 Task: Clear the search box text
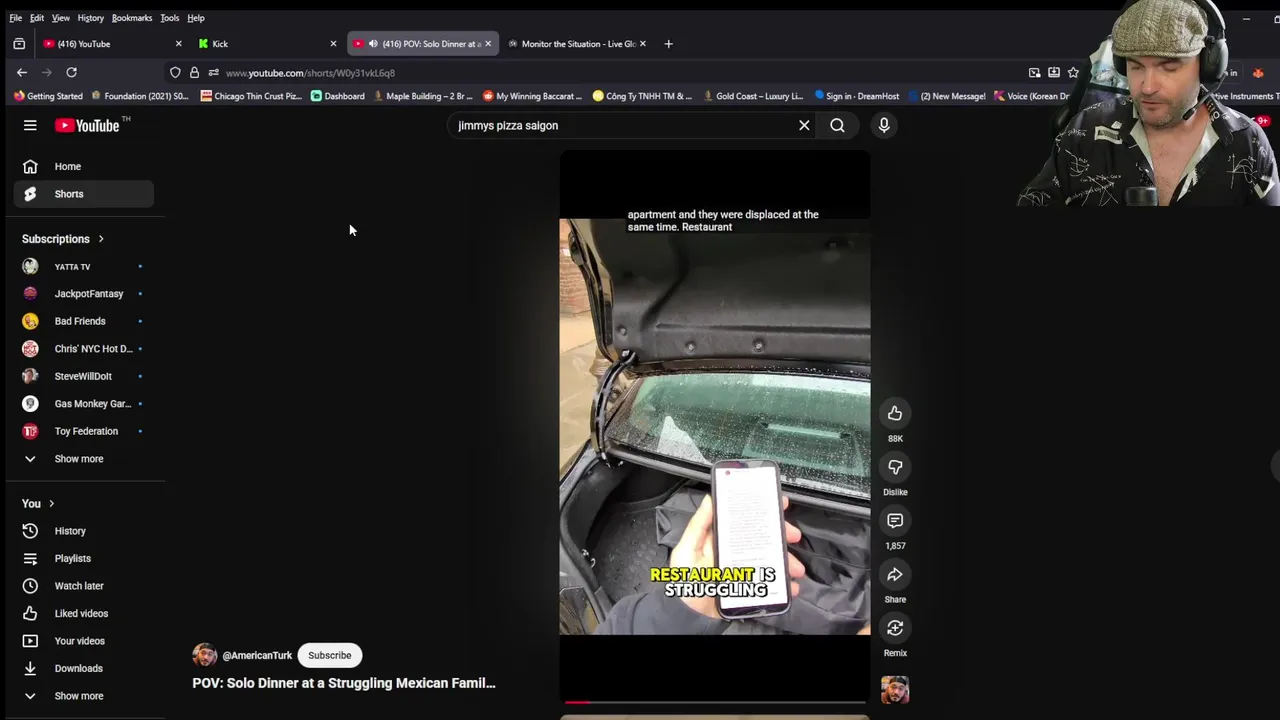[x=804, y=125]
